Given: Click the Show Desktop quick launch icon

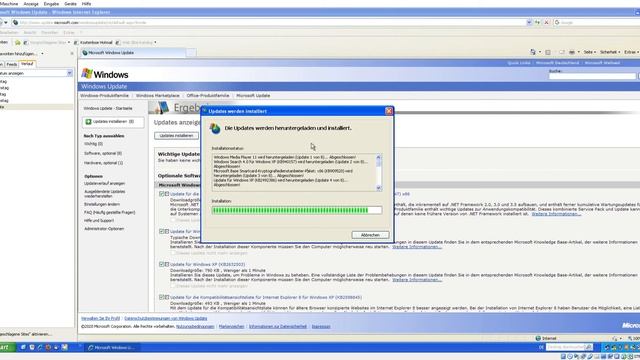Looking at the screenshot, I should [23, 347].
